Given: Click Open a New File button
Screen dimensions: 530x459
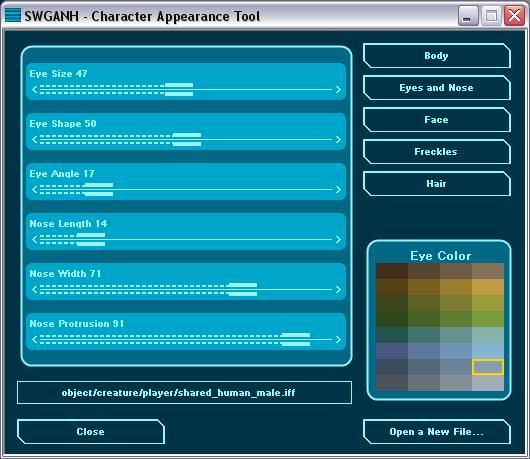Looking at the screenshot, I should 436,432.
